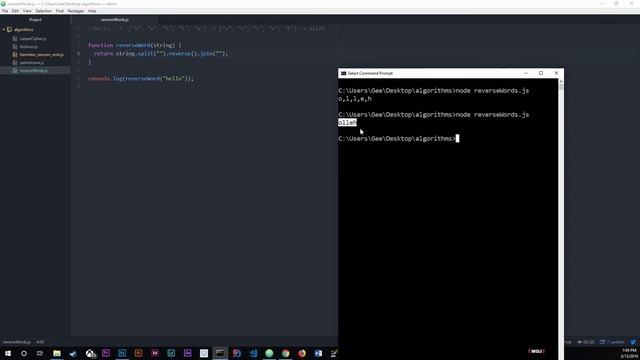640x360 pixels.
Task: Open the white notepad app on the taskbar
Action: 204,353
